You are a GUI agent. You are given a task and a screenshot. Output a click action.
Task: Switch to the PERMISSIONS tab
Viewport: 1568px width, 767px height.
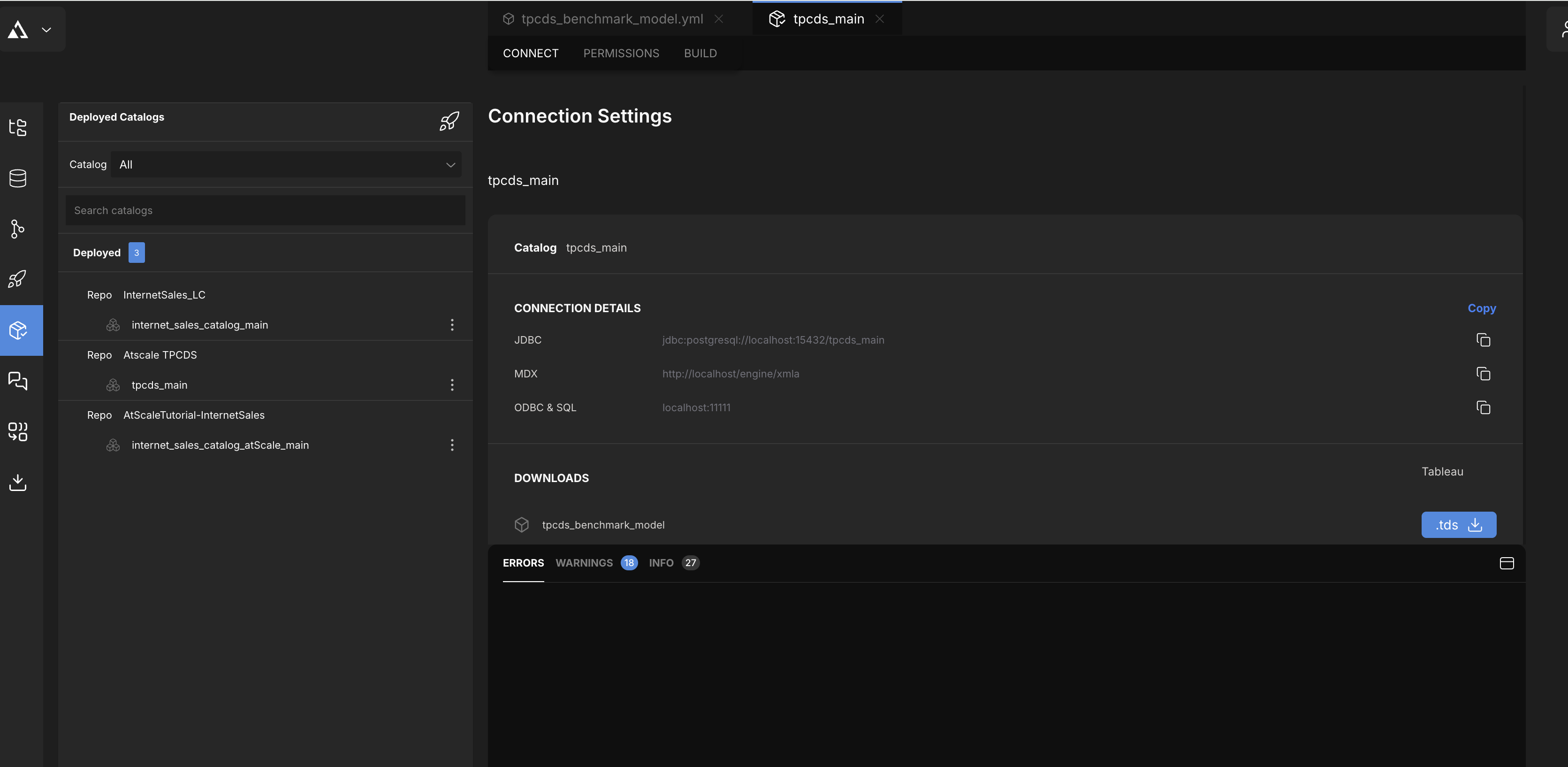pyautogui.click(x=621, y=53)
